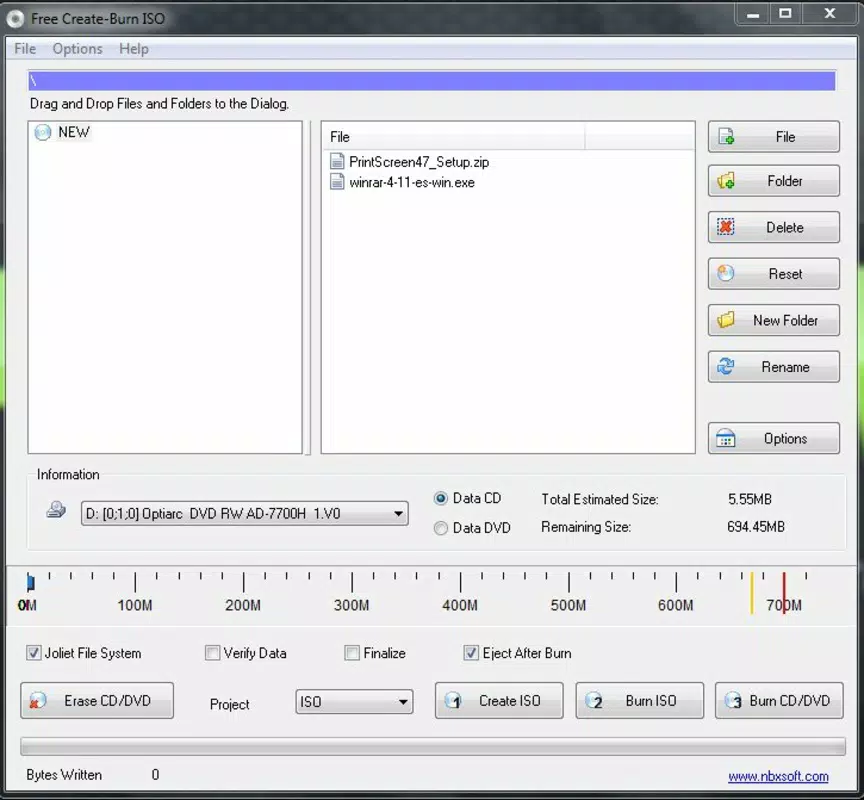Select winrar-4-11-es-win.exe file name

412,182
